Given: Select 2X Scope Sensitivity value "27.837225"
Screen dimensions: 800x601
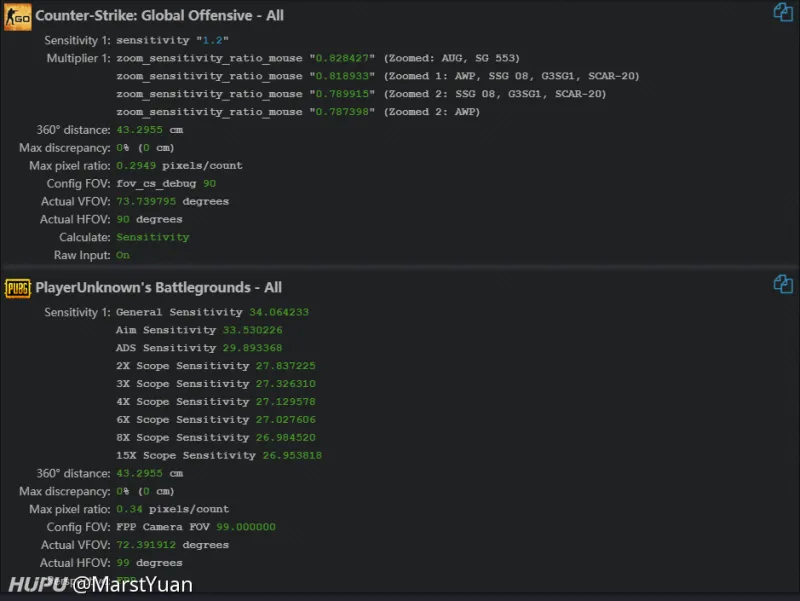Looking at the screenshot, I should (286, 366).
